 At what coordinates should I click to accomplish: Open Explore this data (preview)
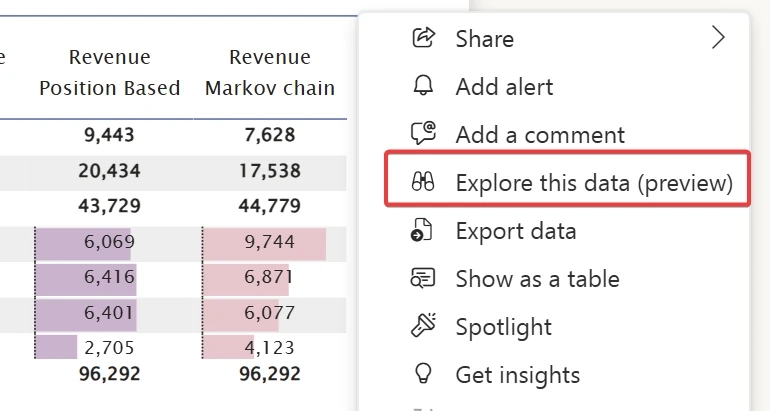click(594, 182)
